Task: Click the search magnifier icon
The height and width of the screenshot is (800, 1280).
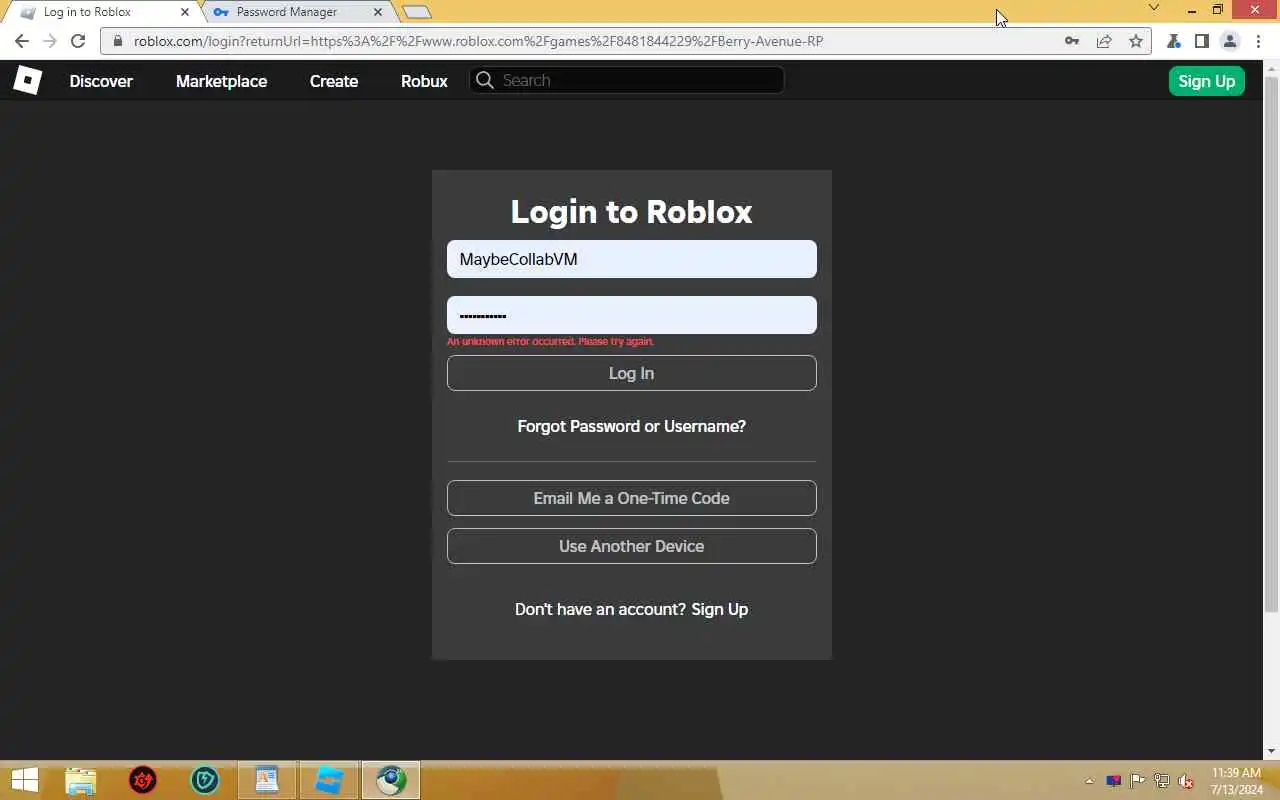Action: click(x=485, y=80)
